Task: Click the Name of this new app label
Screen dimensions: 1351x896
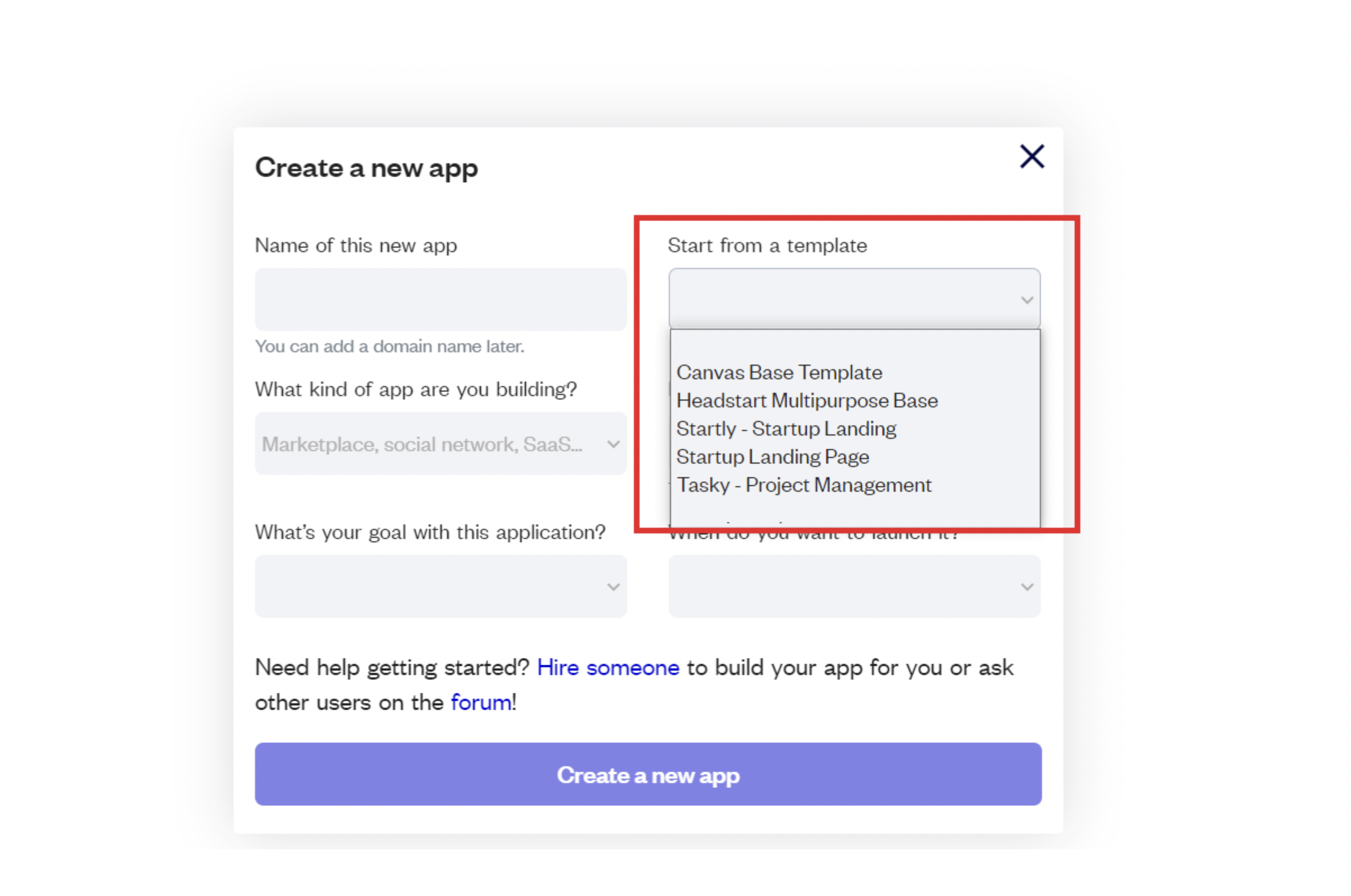Action: click(x=355, y=246)
